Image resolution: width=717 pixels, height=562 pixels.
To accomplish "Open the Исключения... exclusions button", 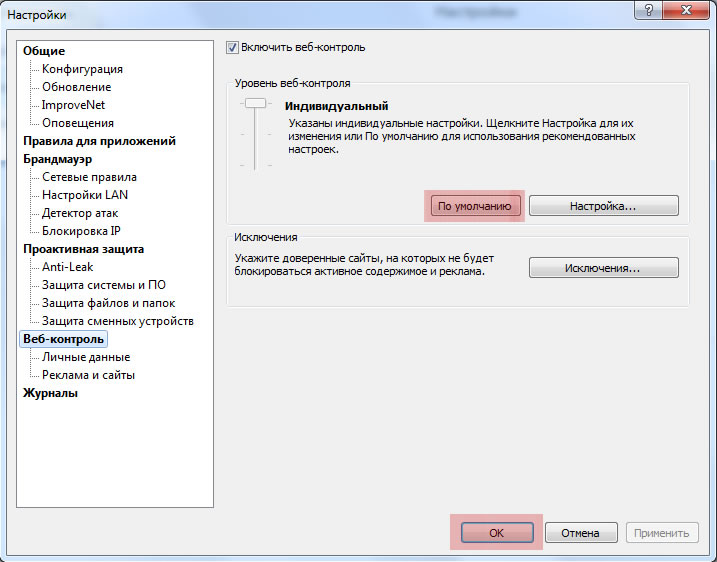I will coord(603,268).
